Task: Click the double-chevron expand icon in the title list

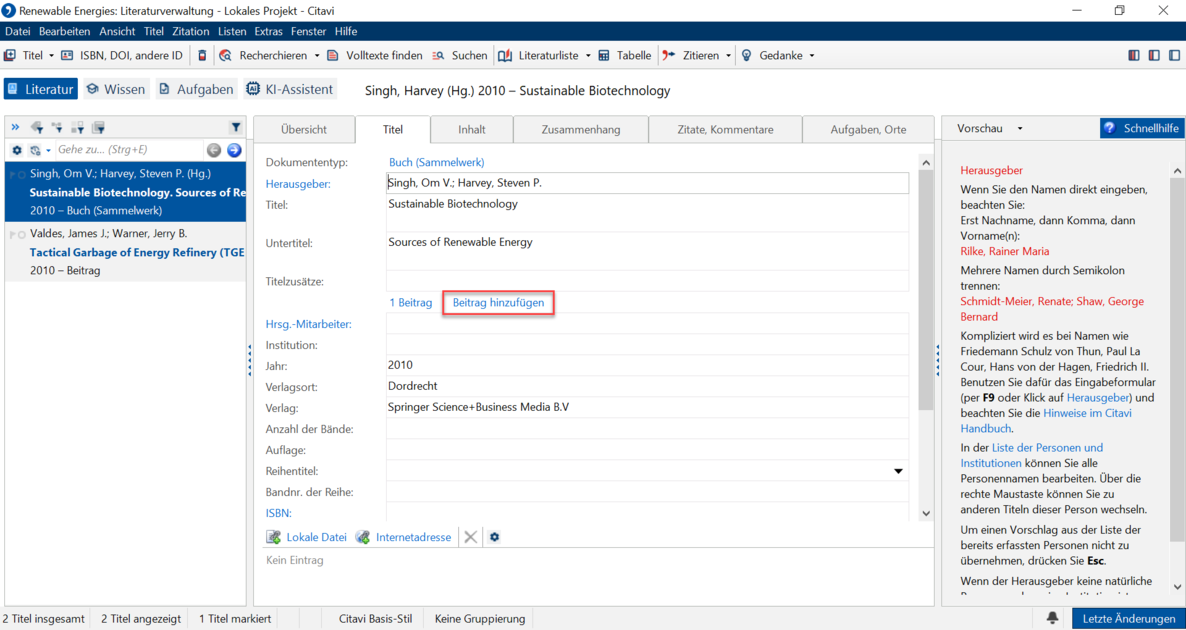Action: click(x=15, y=126)
